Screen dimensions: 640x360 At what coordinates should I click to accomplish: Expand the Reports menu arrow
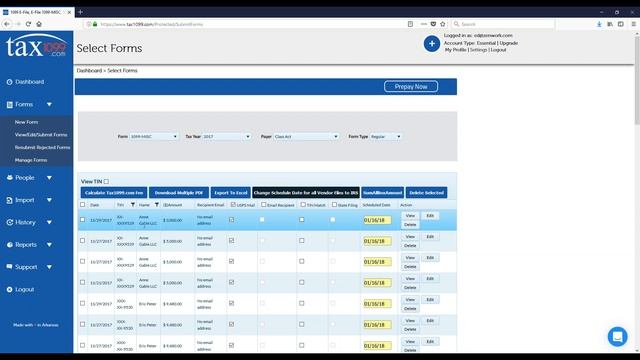49,245
